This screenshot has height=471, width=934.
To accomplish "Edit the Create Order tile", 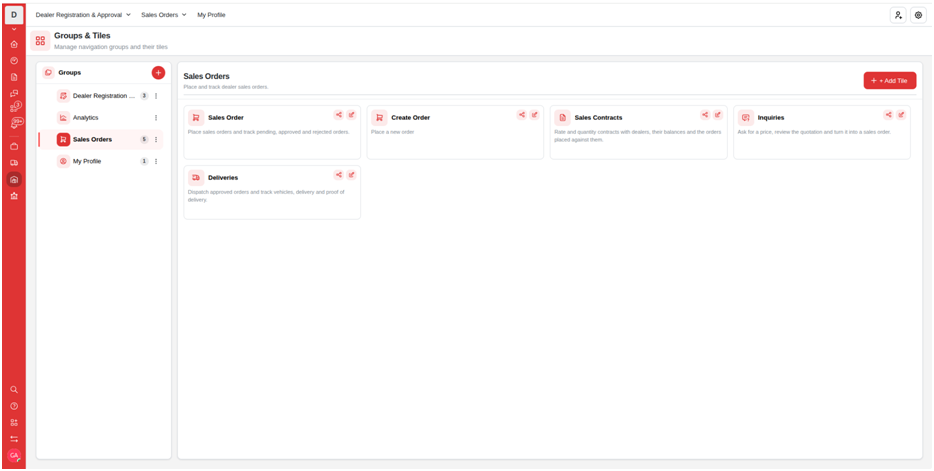I will (534, 115).
